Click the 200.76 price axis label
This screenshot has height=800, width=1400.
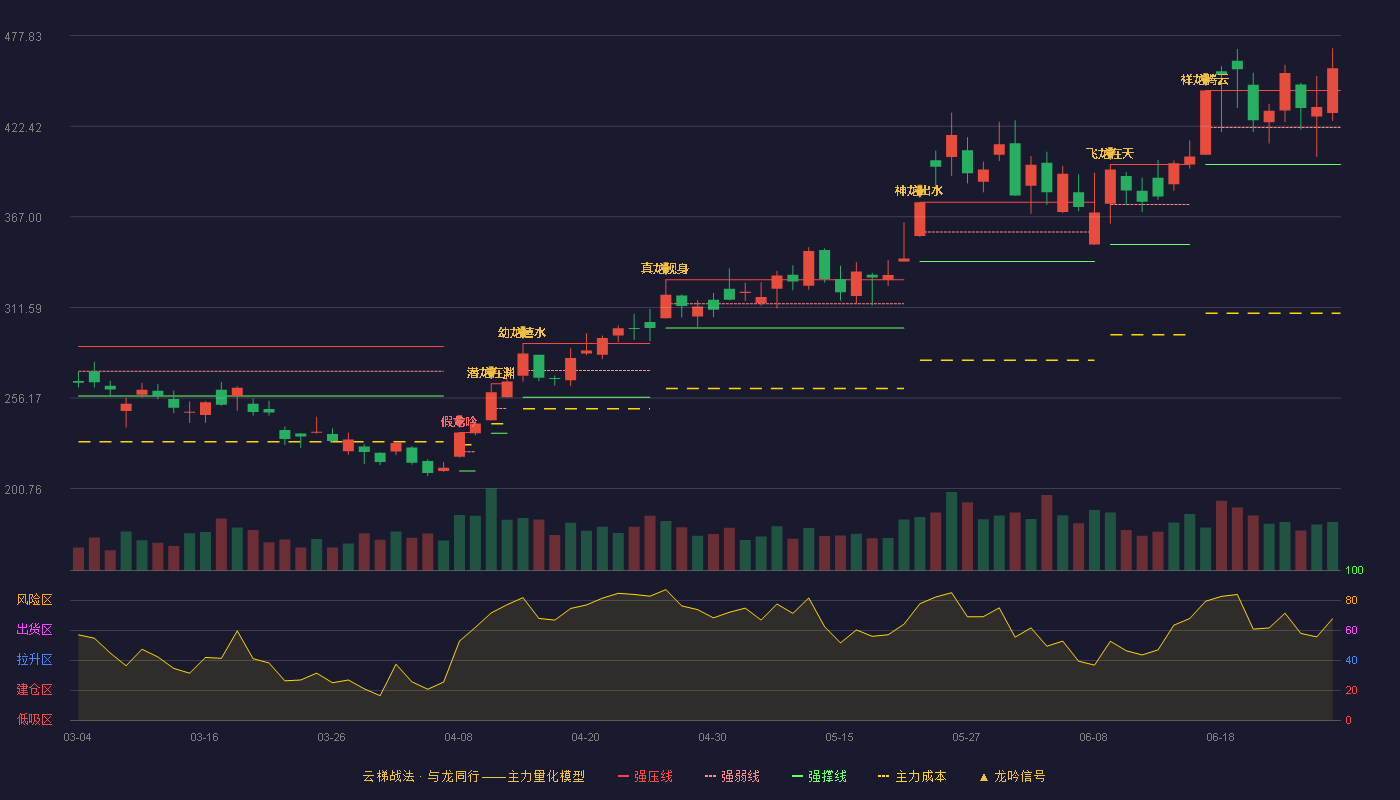click(23, 490)
